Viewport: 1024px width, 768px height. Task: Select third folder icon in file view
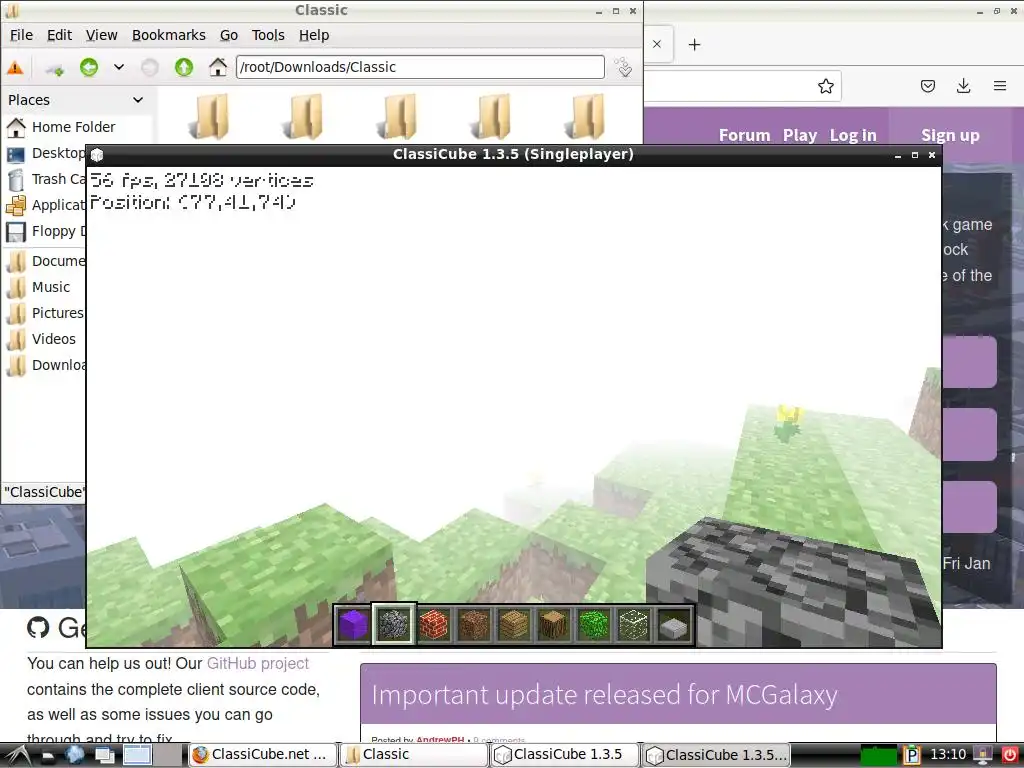(x=397, y=117)
